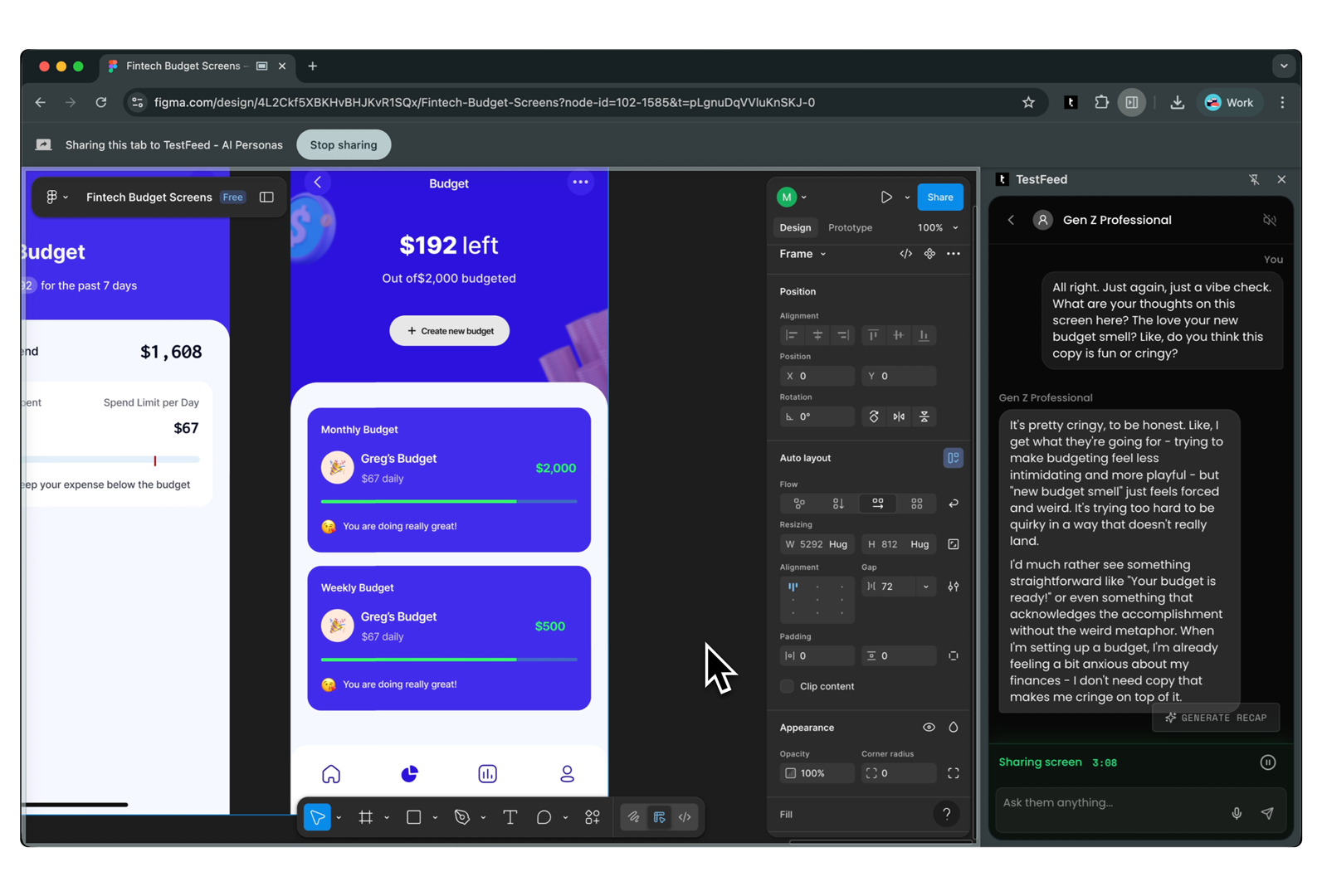This screenshot has height=896, width=1322.
Task: Toggle constrain proportions icon beside Hug
Action: (x=954, y=544)
